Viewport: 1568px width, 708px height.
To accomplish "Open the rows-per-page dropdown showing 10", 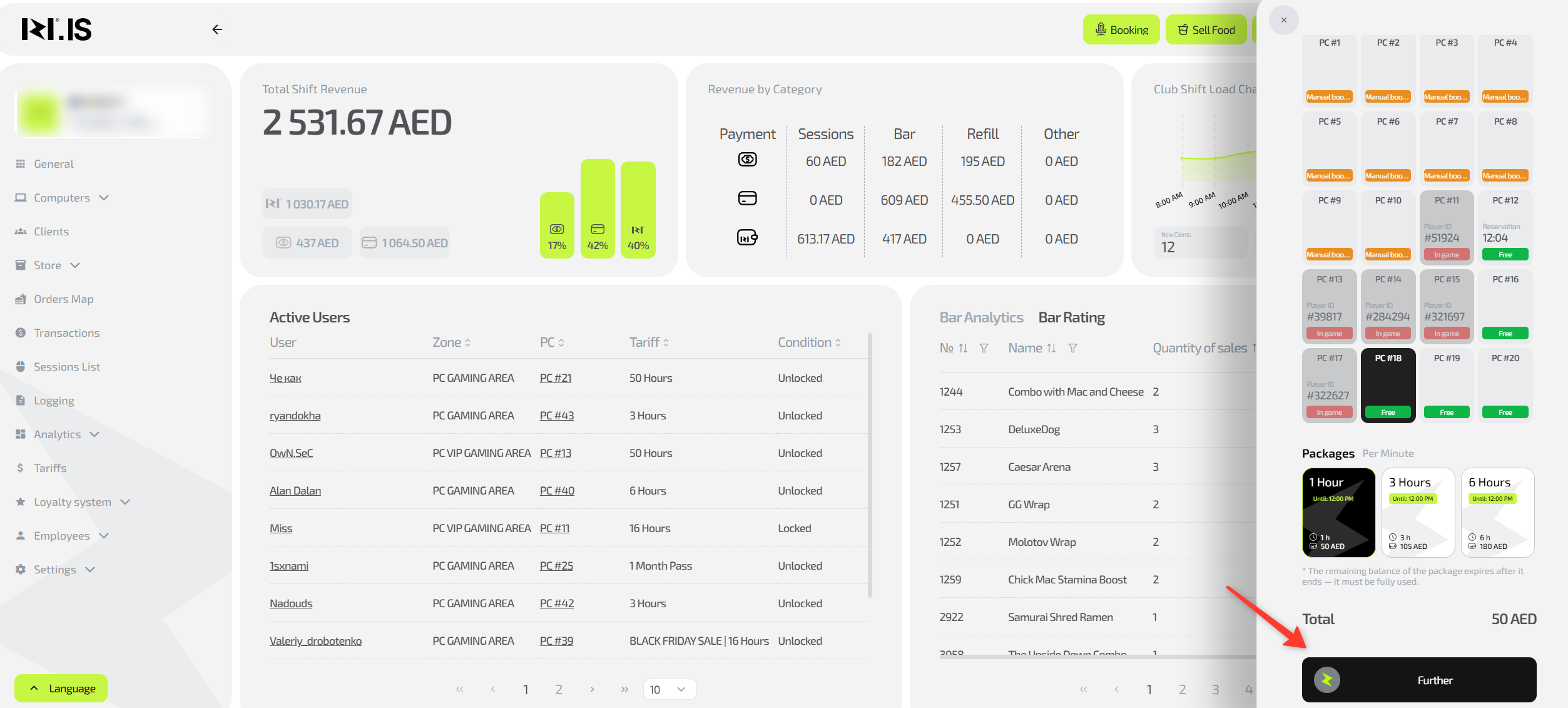I will pos(668,689).
